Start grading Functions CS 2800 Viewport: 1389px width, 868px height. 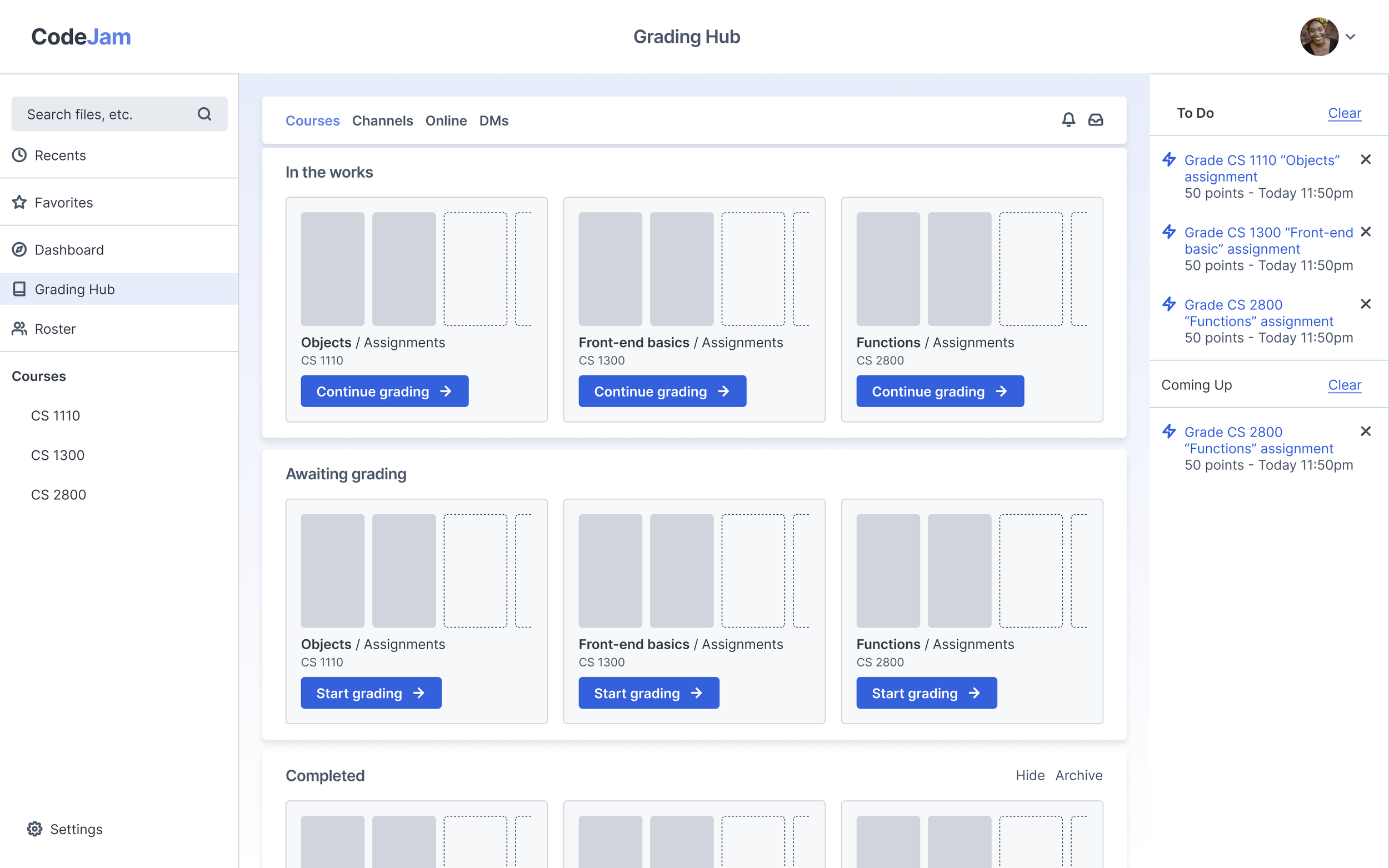[x=927, y=693]
